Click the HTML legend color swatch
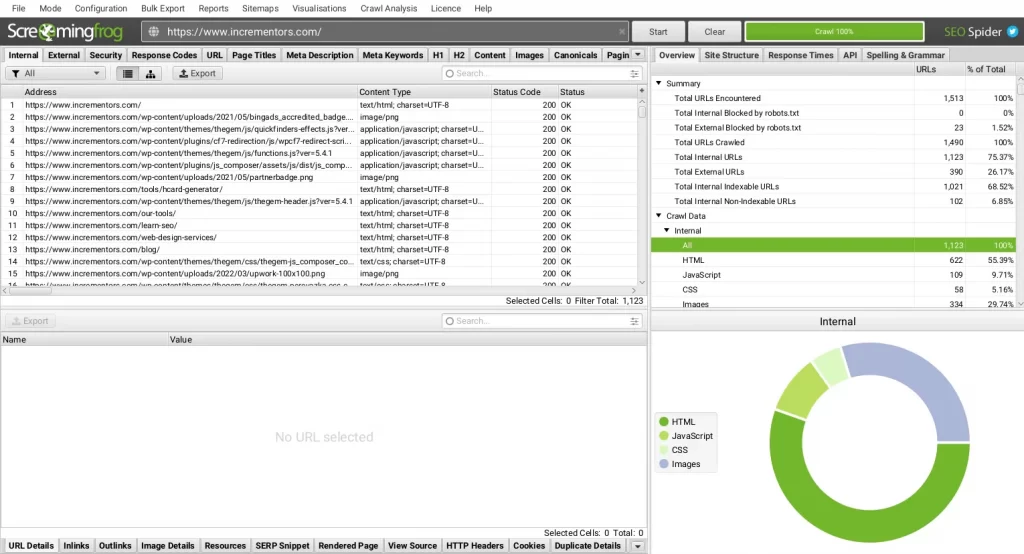This screenshot has height=554, width=1024. coord(664,421)
